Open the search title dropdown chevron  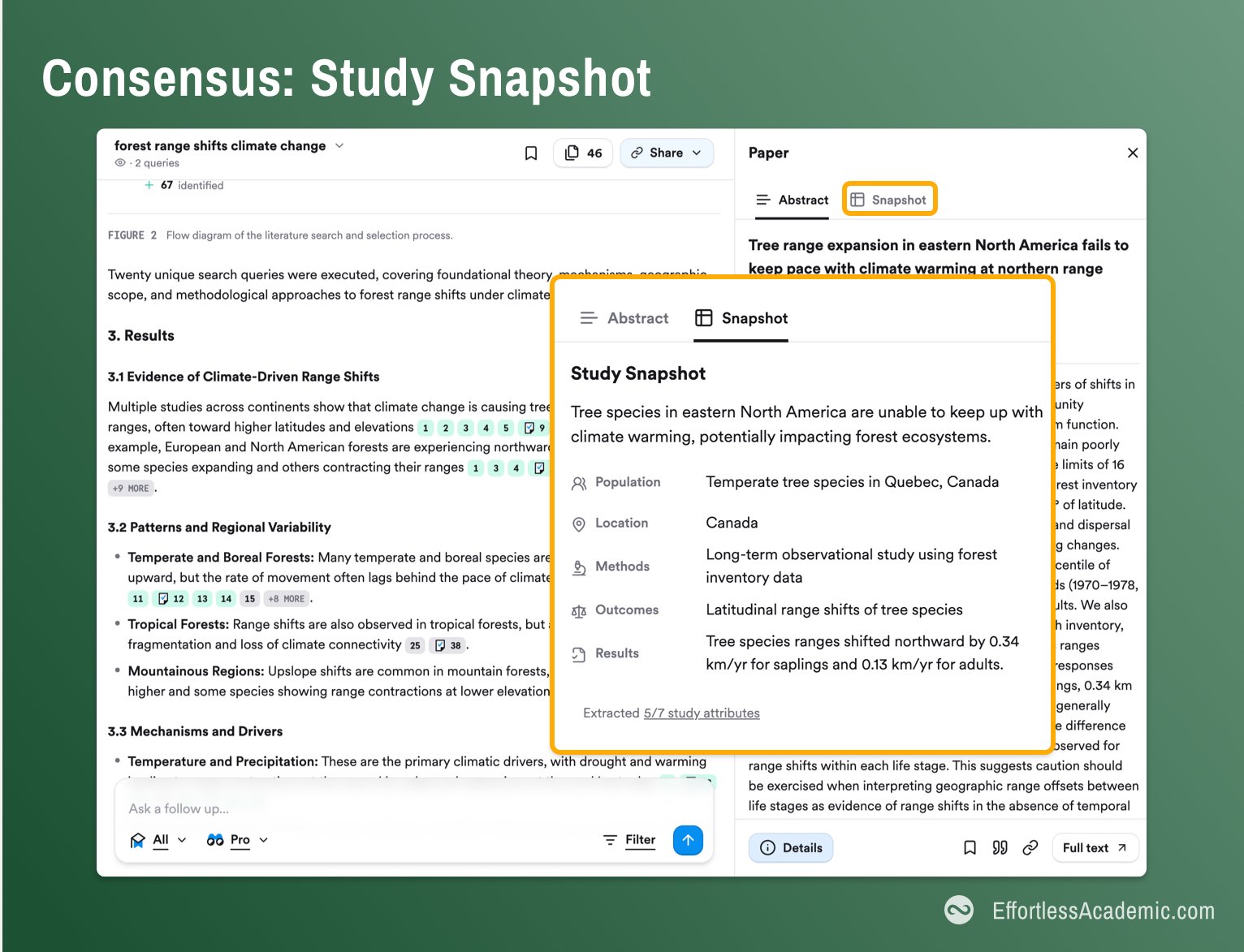(x=339, y=145)
